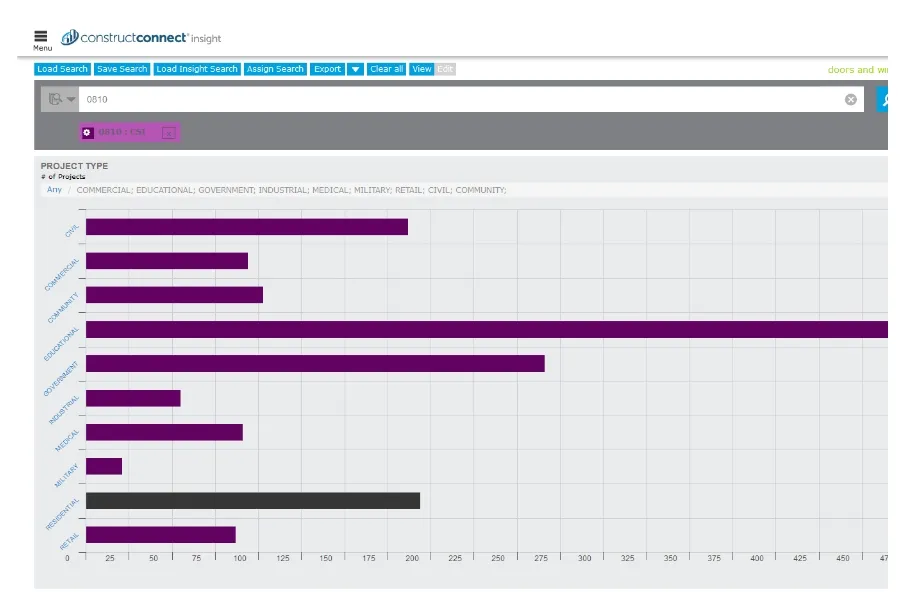
Task: Click the MILITARY axis label
Action: (x=66, y=475)
